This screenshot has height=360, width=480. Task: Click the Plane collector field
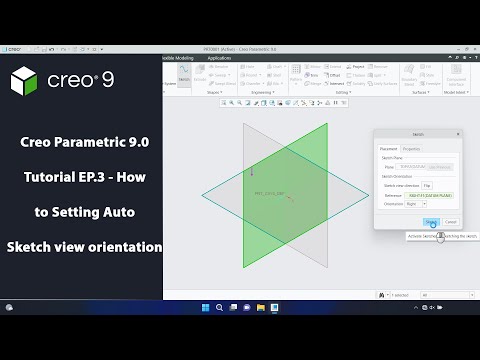coord(411,167)
